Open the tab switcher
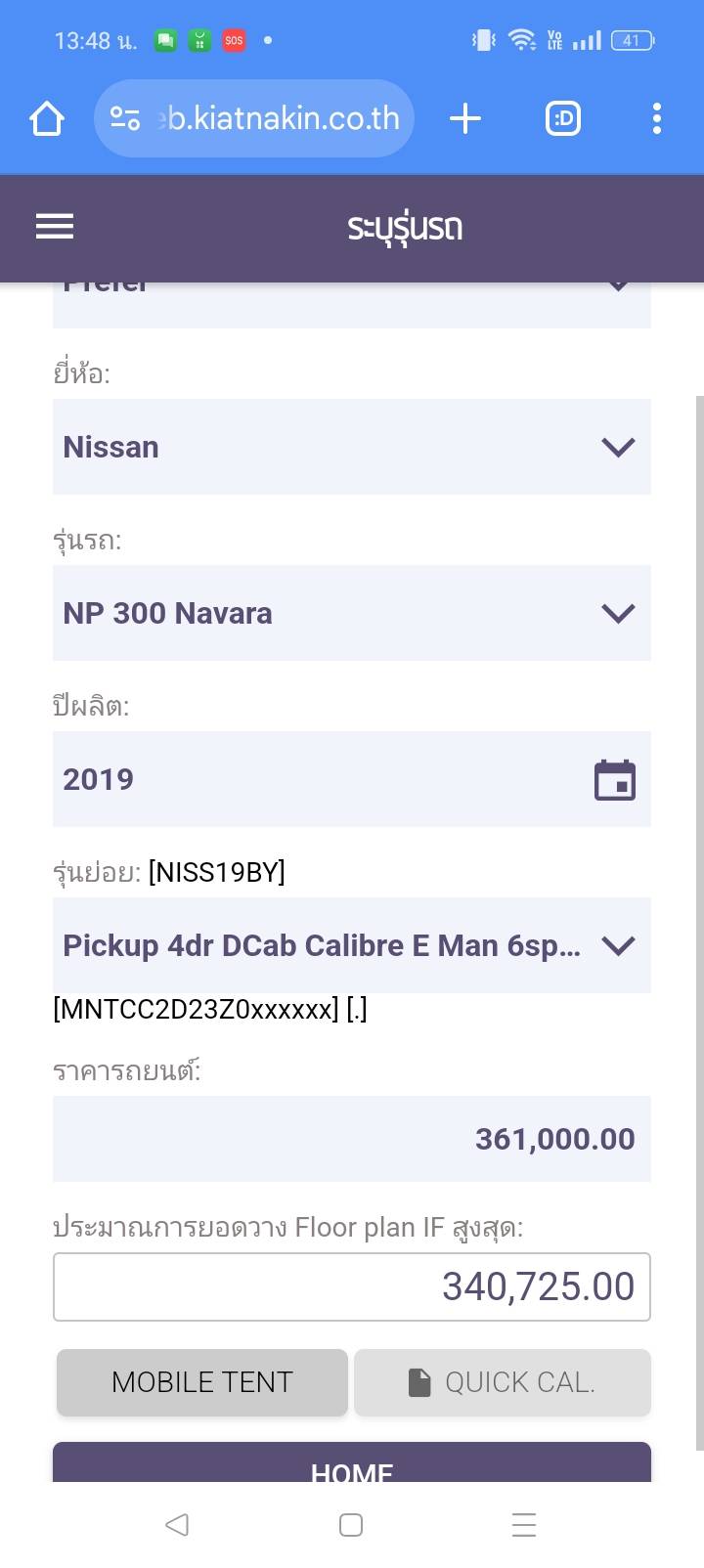Viewport: 704px width, 1568px height. point(562,119)
